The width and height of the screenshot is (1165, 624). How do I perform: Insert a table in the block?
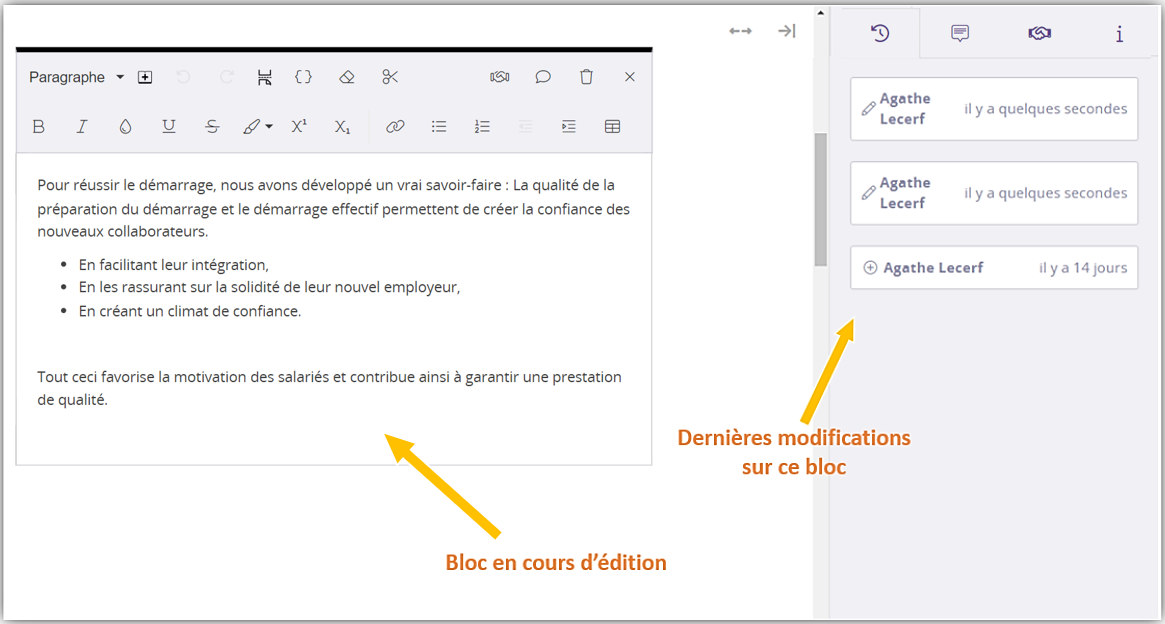click(613, 126)
